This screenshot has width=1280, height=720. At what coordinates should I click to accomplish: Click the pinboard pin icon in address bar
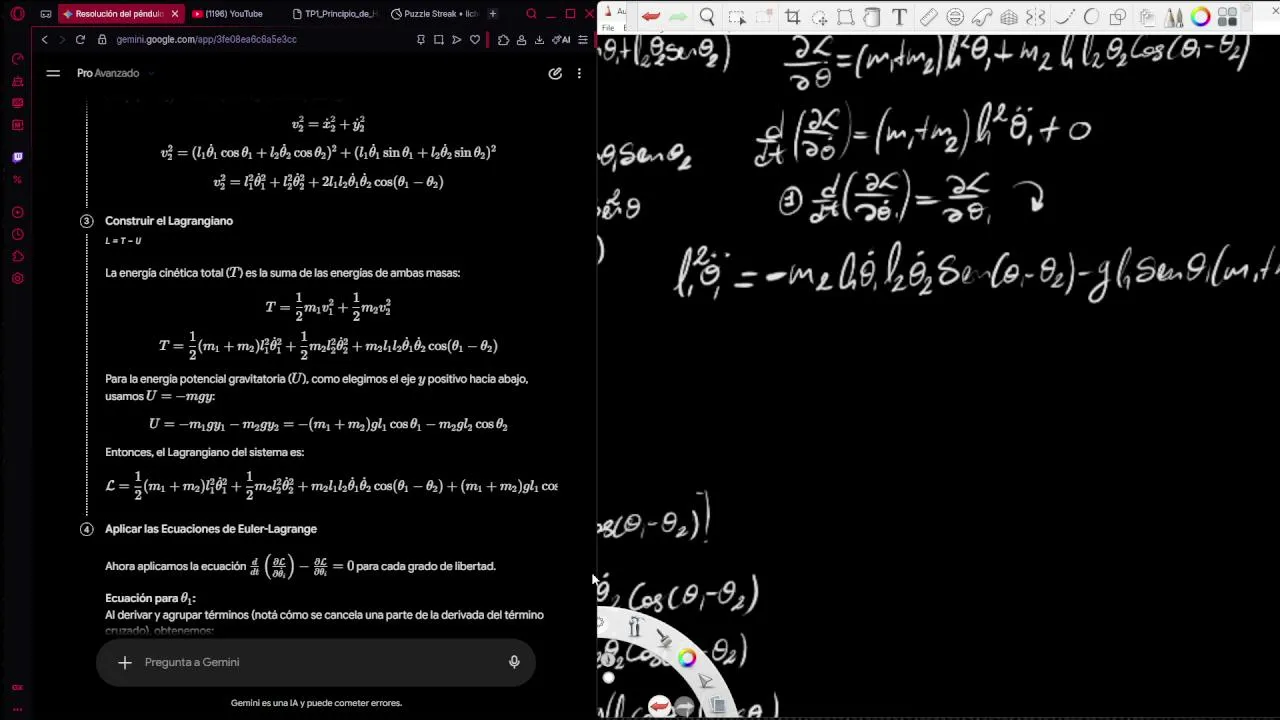pos(421,39)
